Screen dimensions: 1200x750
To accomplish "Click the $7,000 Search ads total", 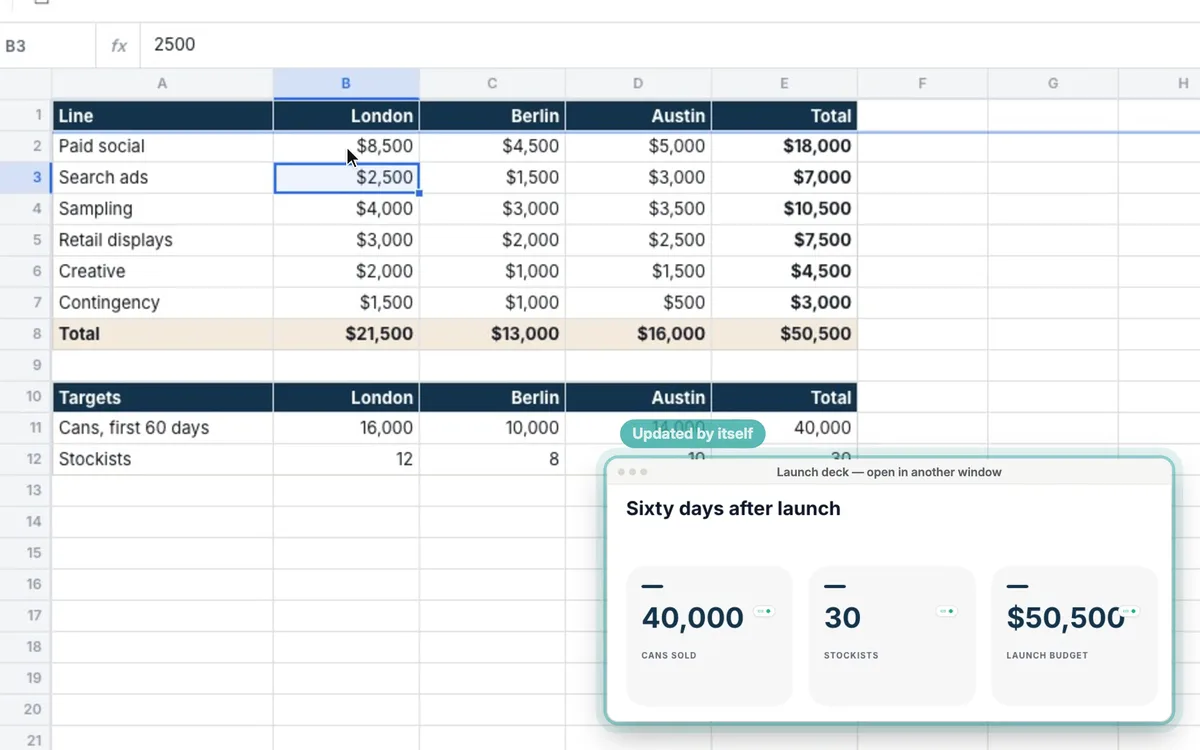I will pyautogui.click(x=784, y=177).
